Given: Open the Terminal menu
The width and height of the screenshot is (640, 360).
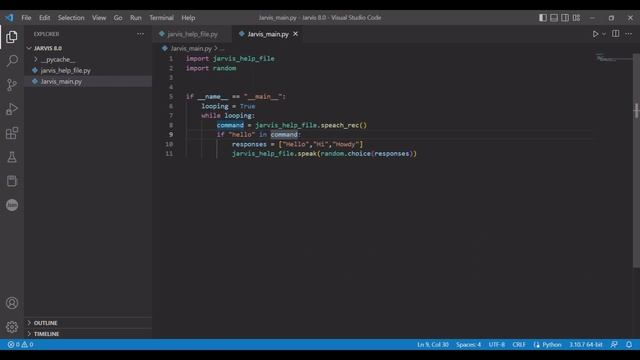Looking at the screenshot, I should (x=161, y=18).
